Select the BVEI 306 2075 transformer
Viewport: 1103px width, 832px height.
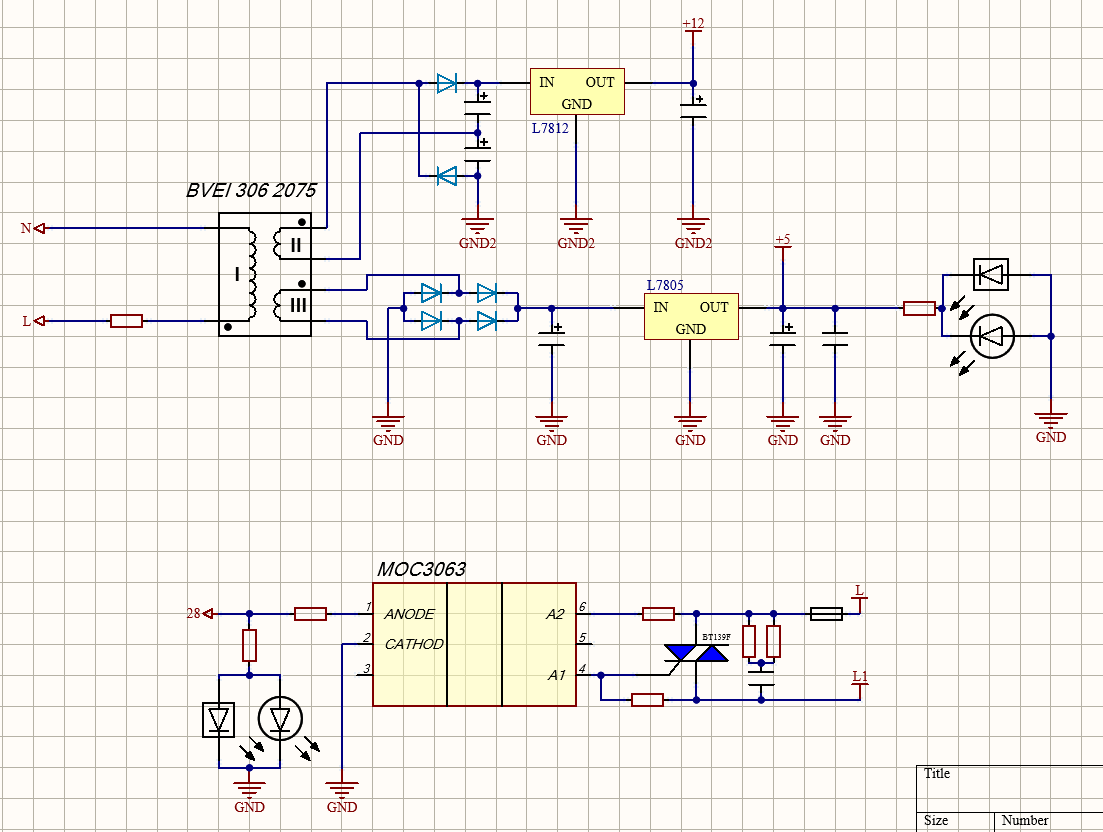coord(265,275)
